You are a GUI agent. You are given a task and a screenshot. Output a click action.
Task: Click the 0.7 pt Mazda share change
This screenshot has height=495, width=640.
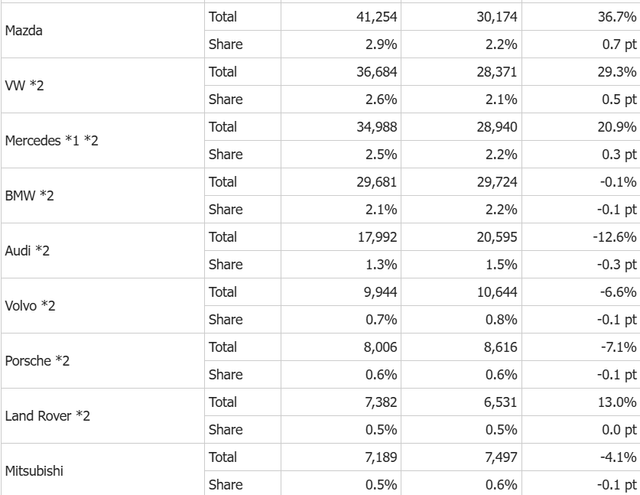coord(618,44)
